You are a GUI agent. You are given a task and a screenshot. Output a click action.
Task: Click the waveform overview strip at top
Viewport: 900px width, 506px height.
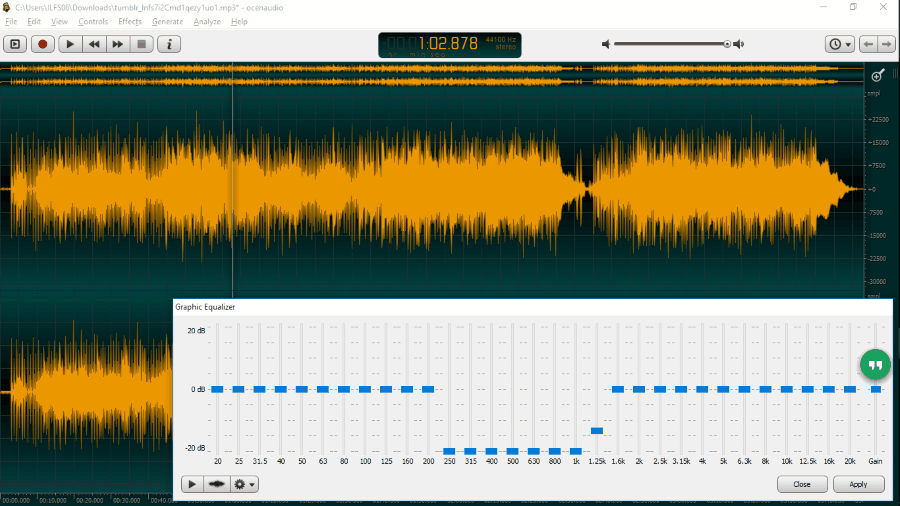pos(432,76)
